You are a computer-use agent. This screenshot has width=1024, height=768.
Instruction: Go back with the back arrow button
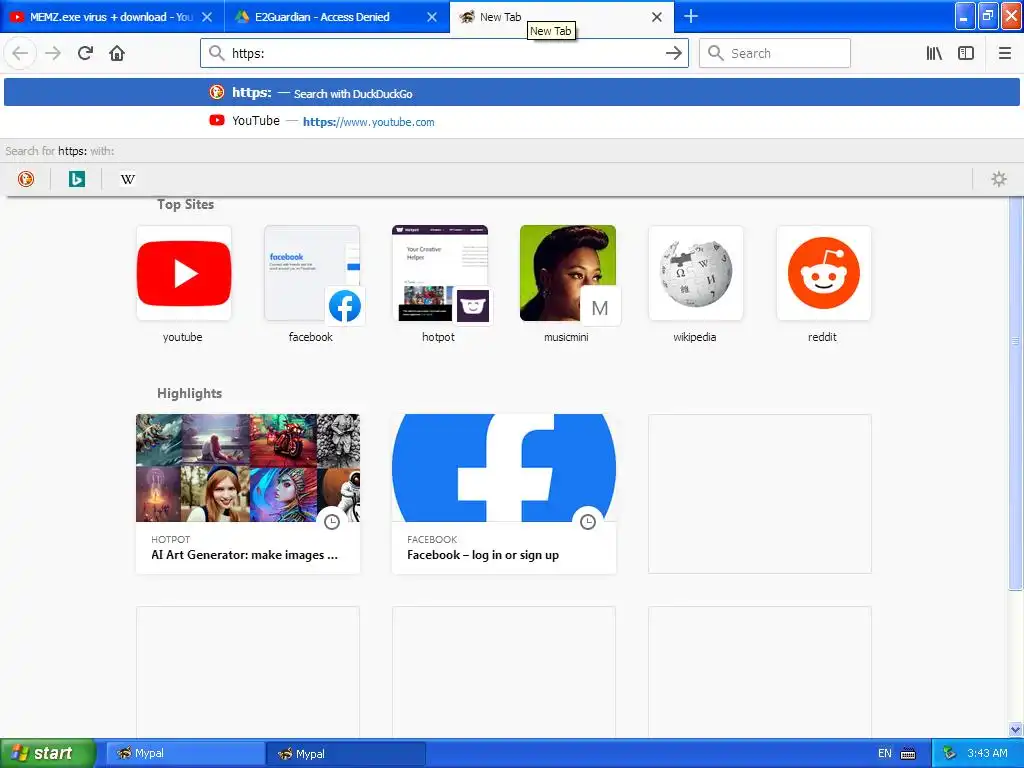pos(20,53)
